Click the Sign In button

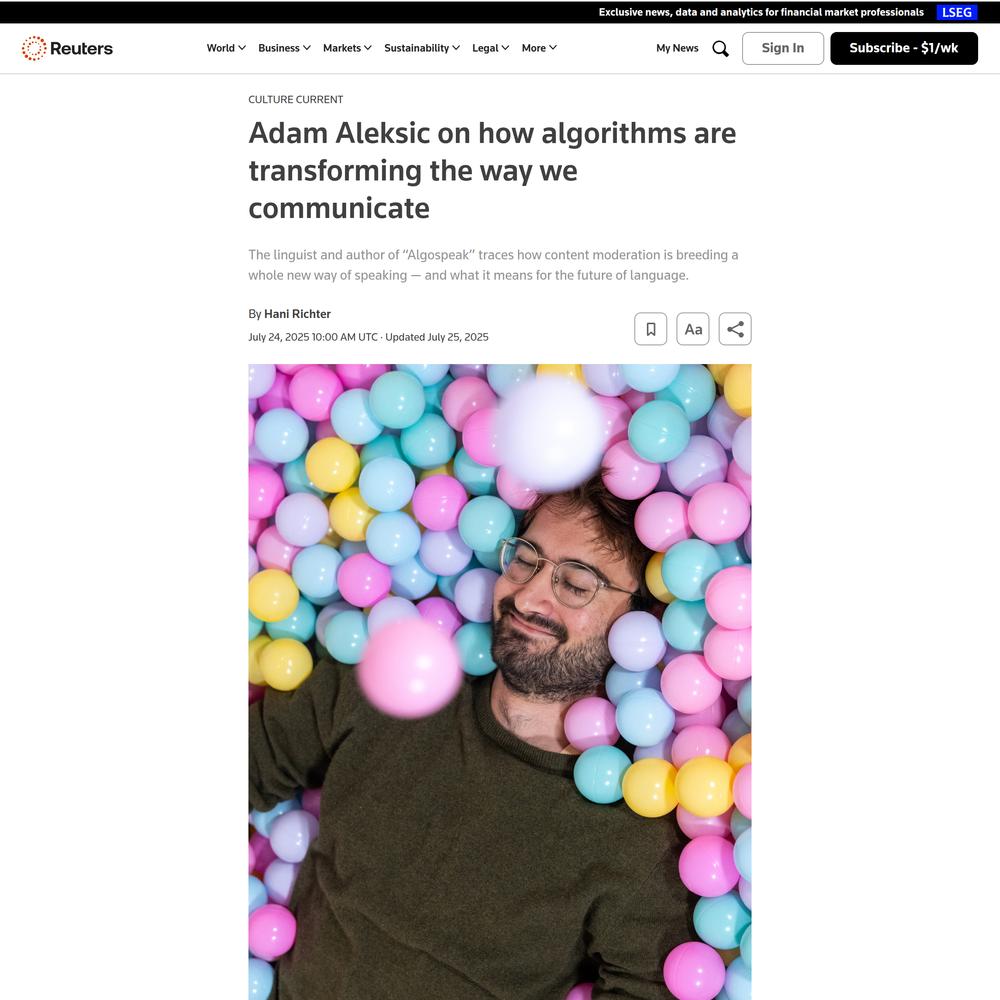tap(783, 48)
